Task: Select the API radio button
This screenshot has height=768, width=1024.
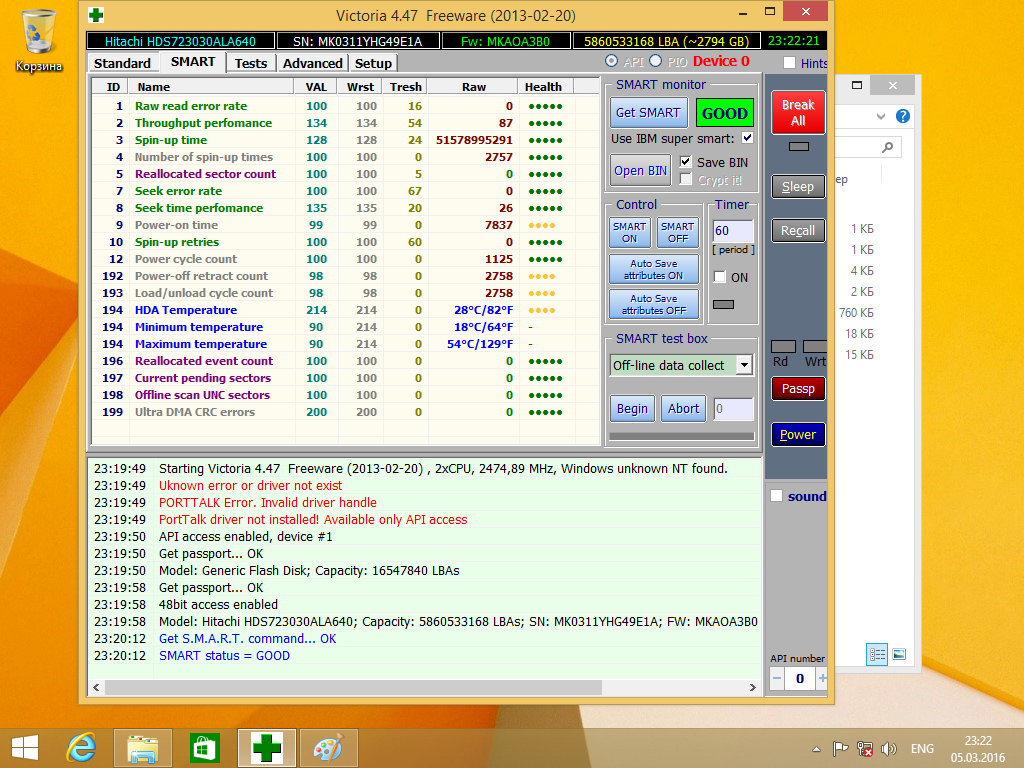Action: pos(611,61)
